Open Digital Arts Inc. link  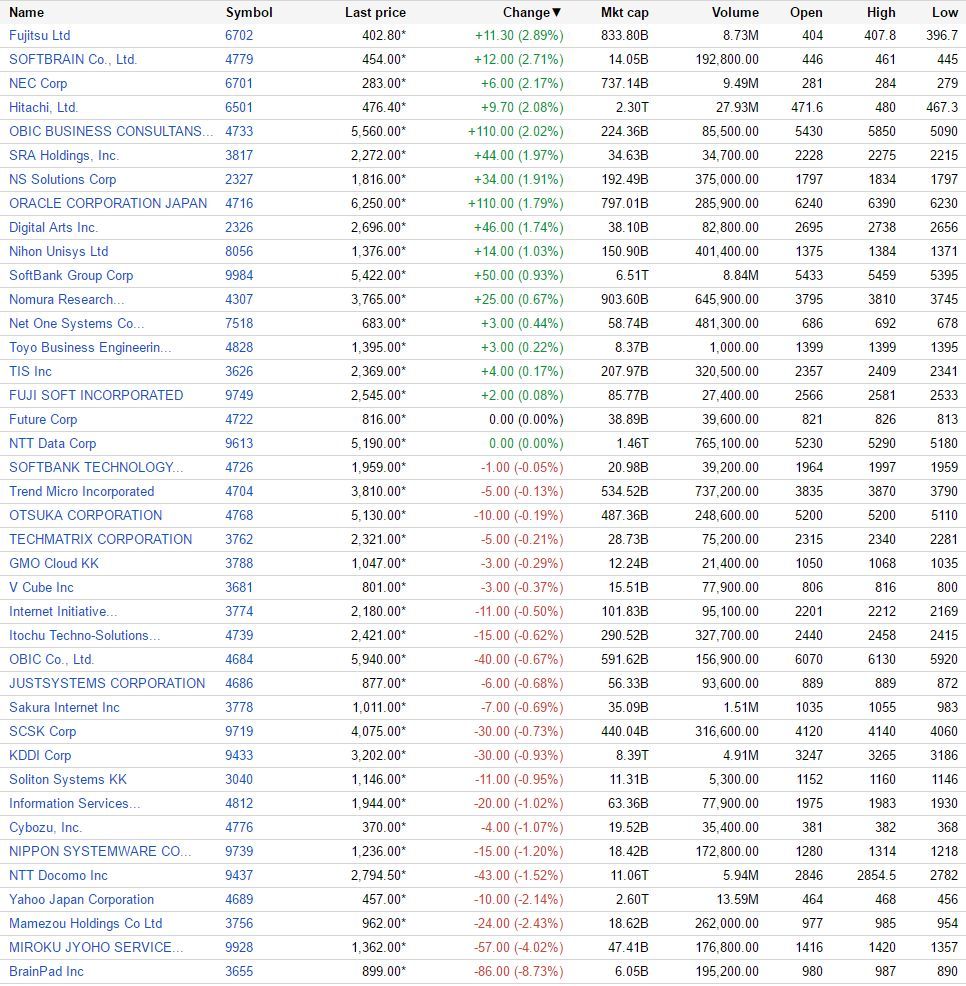(53, 227)
